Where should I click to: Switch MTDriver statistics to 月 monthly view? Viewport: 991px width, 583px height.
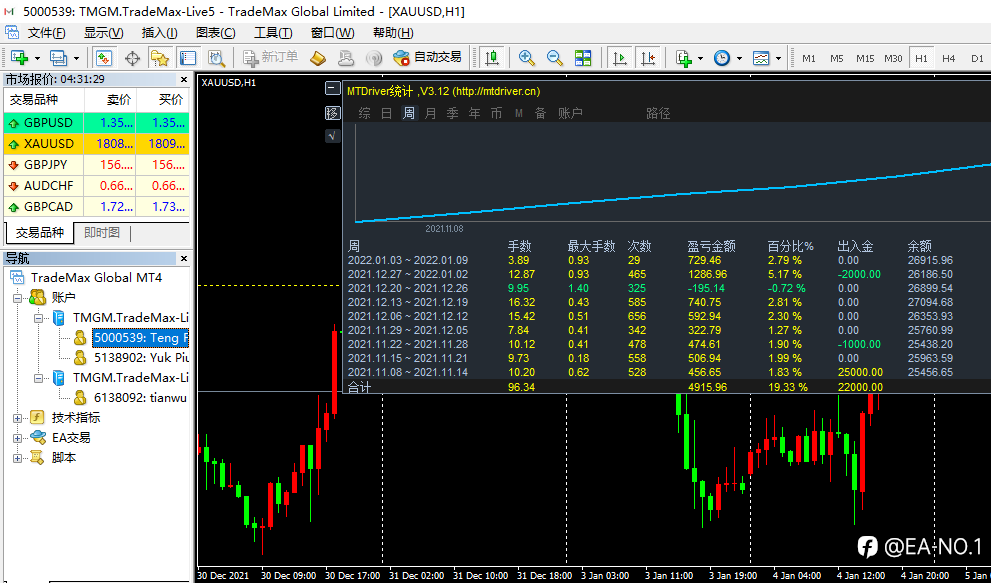[x=430, y=113]
